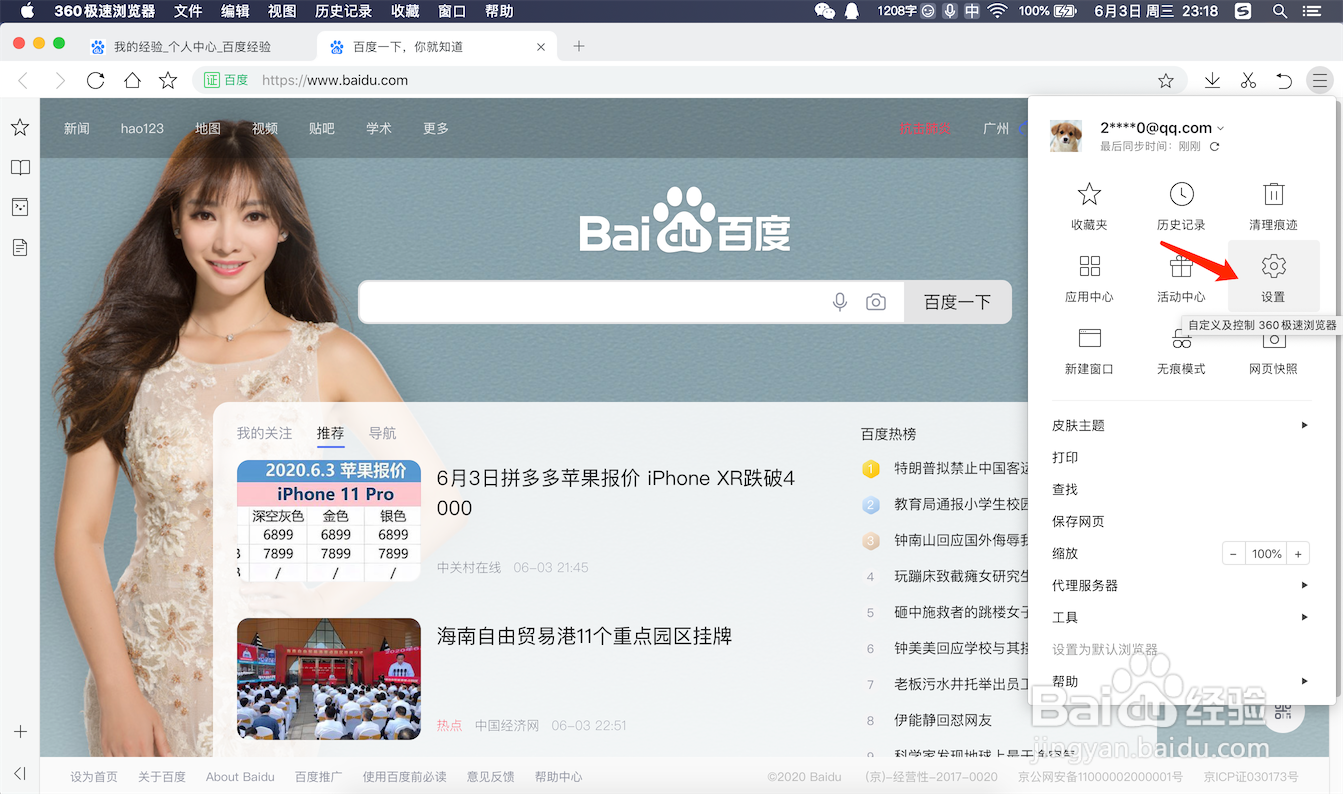Open the downloads icon in the toolbar
The image size is (1343, 794).
pos(1211,79)
